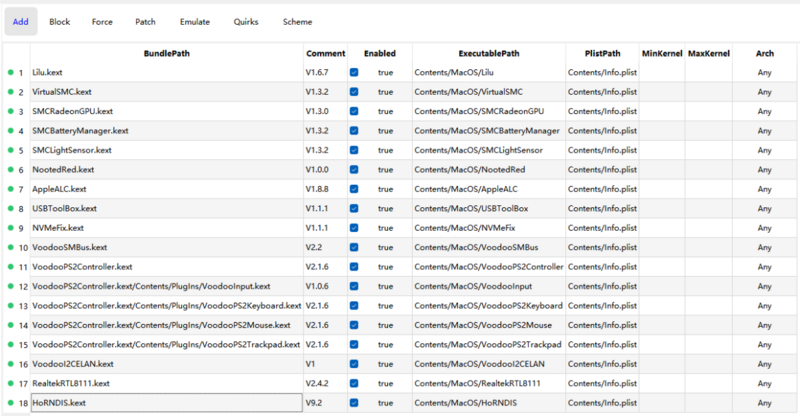Click the MaxKernel column header
The image size is (800, 416).
coord(709,53)
